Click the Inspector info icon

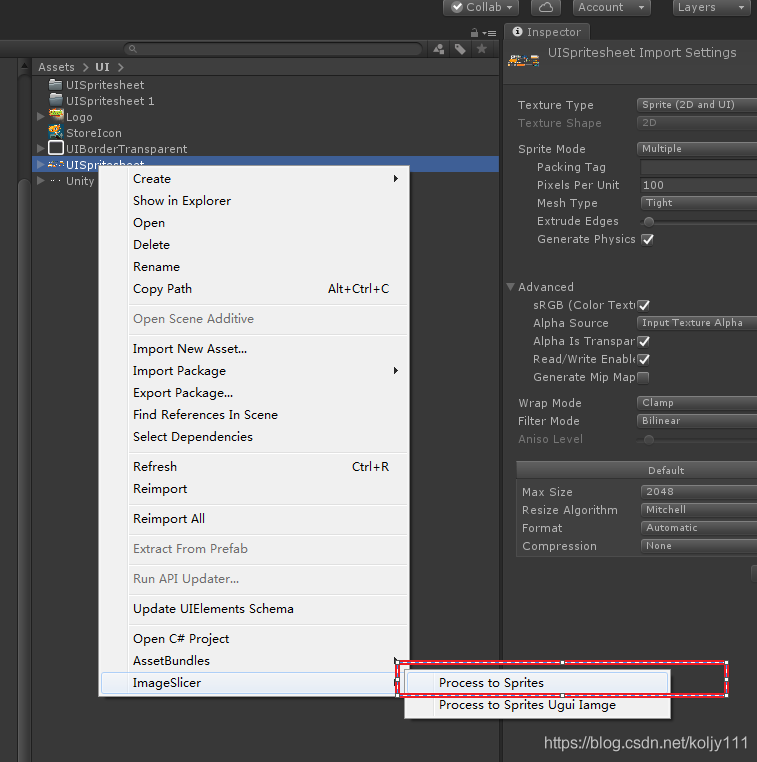point(517,32)
